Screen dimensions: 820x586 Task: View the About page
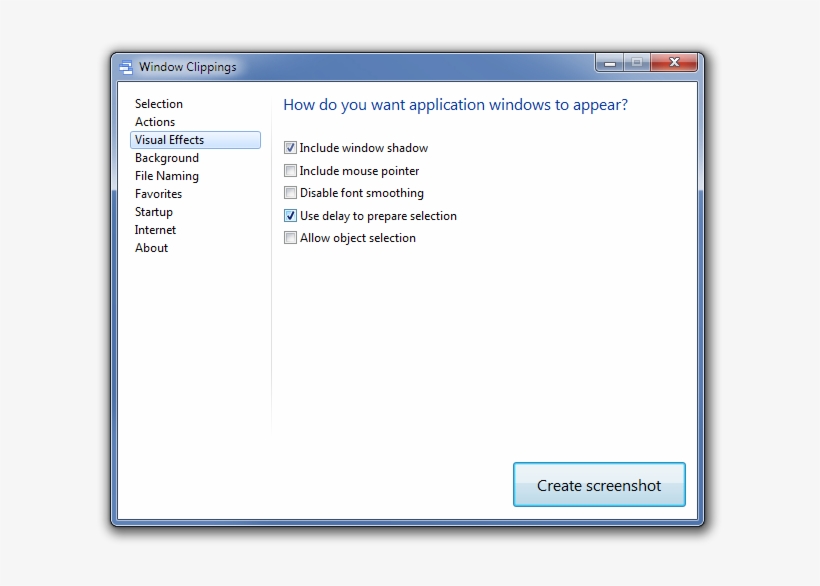[151, 248]
